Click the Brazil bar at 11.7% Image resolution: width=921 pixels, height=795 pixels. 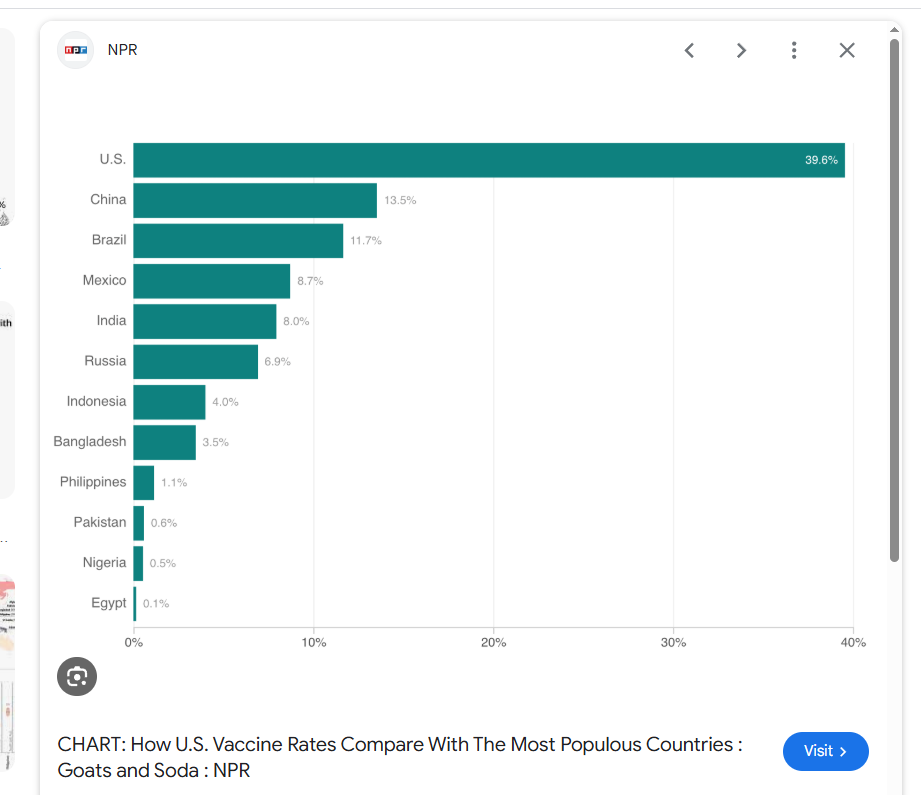(x=238, y=241)
